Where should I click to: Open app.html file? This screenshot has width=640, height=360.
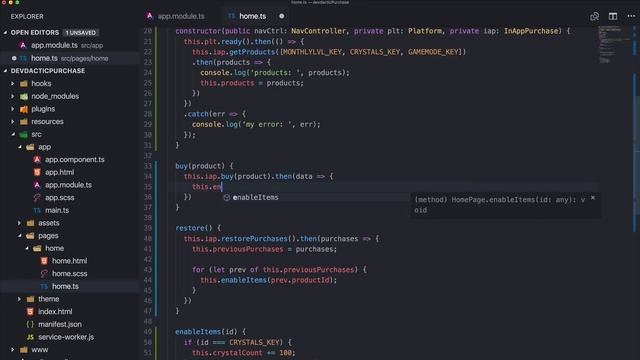coord(60,172)
